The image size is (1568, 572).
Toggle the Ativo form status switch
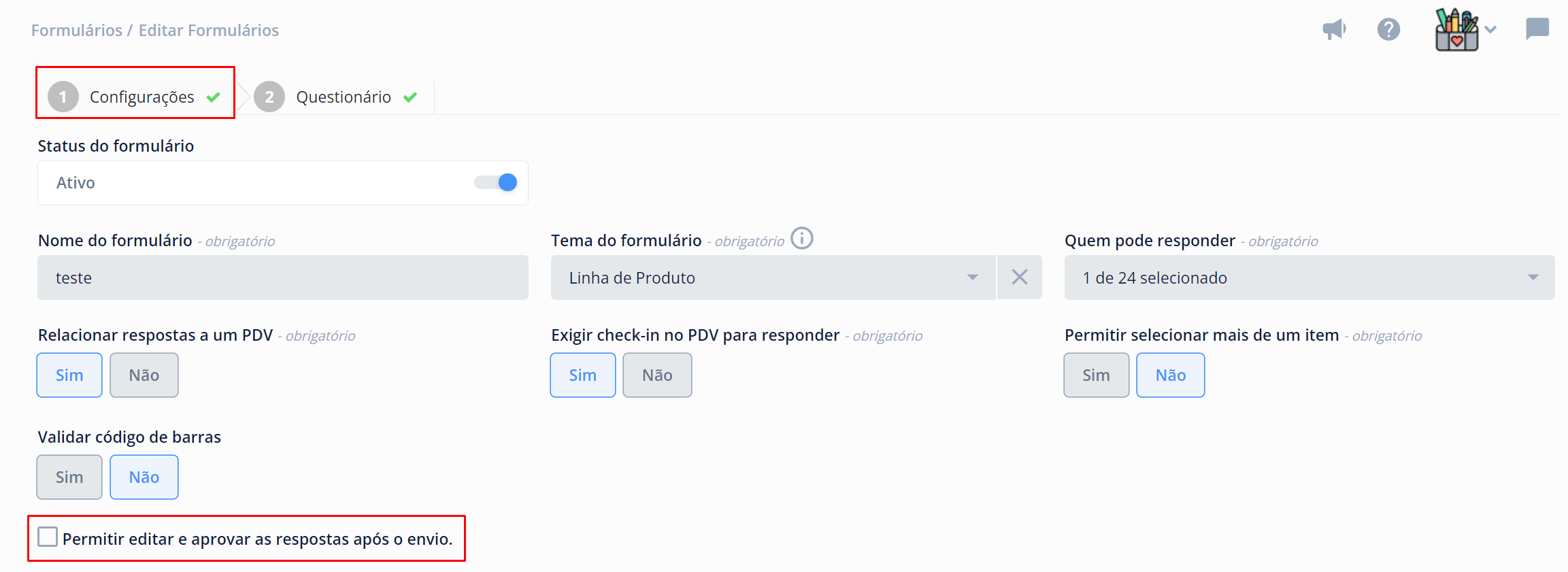point(496,182)
